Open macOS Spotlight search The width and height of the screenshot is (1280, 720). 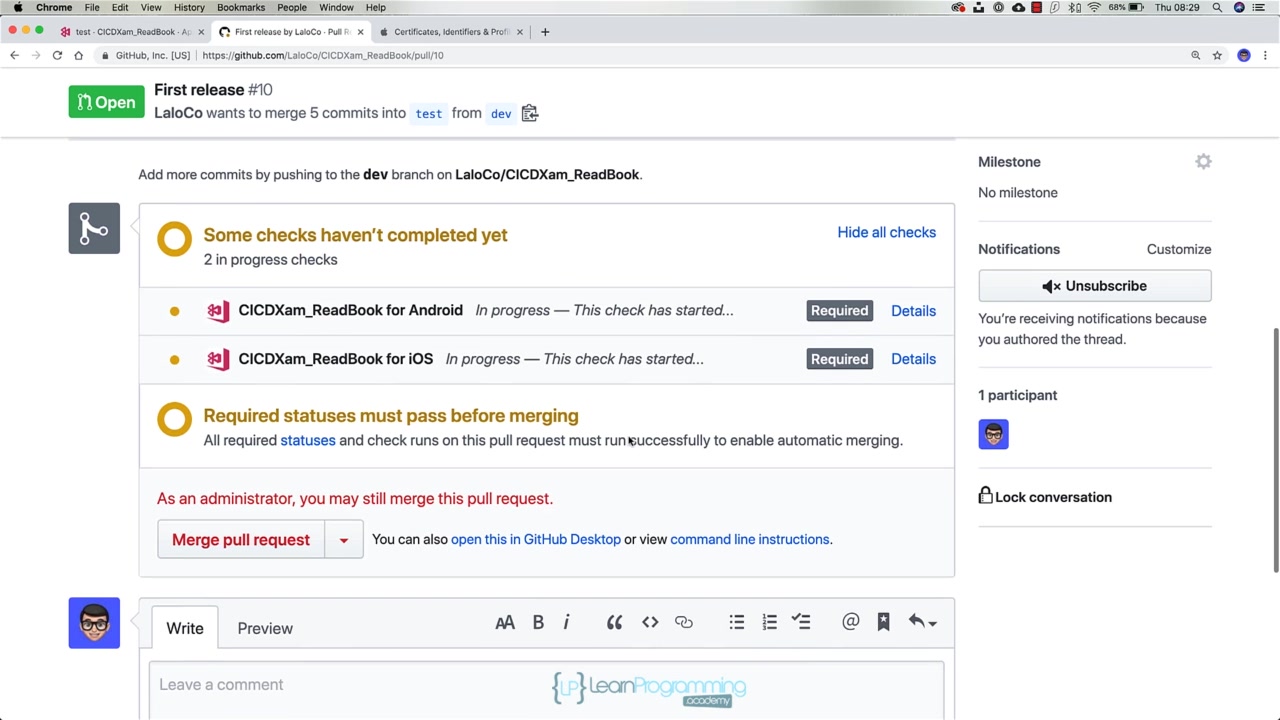pyautogui.click(x=1217, y=7)
